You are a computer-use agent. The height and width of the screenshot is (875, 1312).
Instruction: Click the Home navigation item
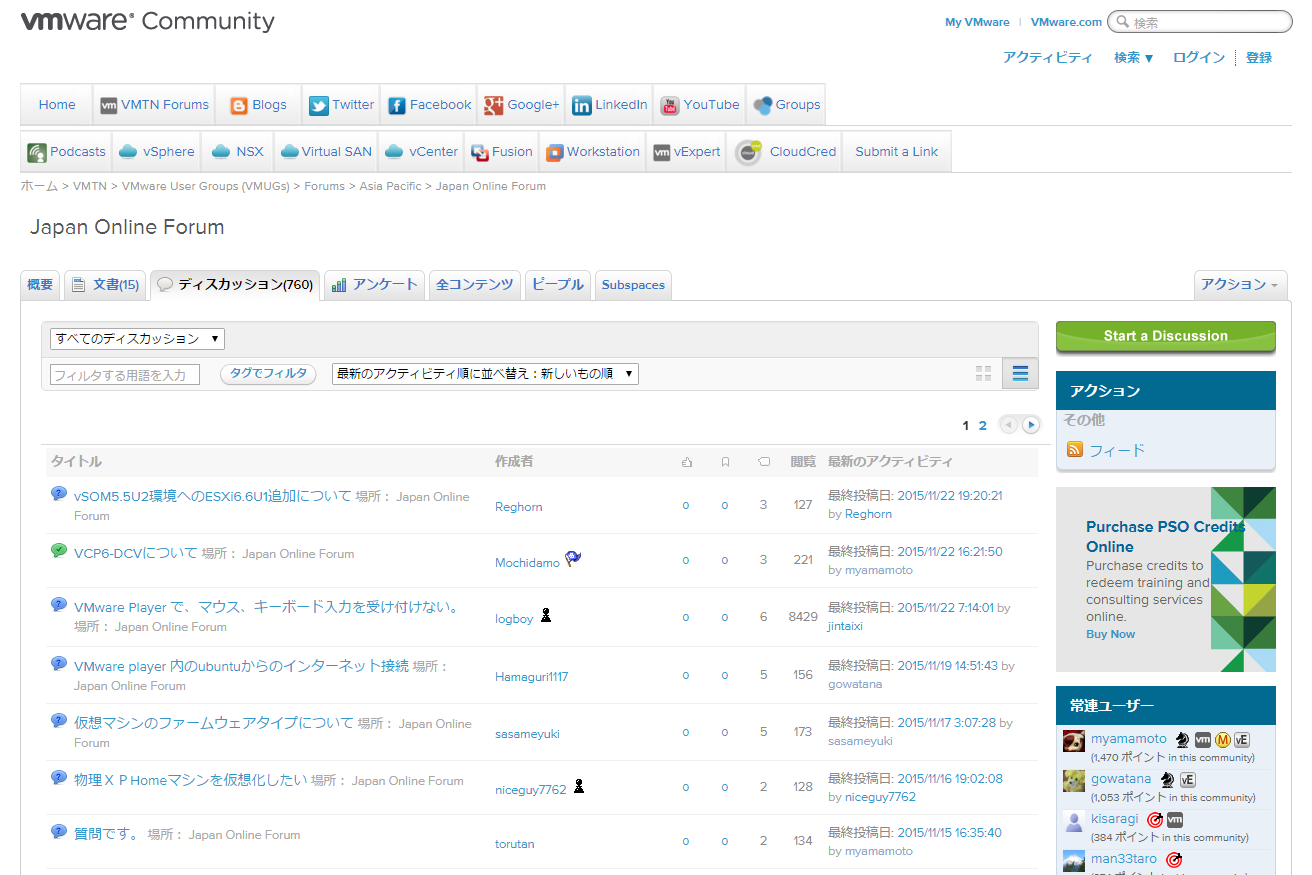(57, 105)
